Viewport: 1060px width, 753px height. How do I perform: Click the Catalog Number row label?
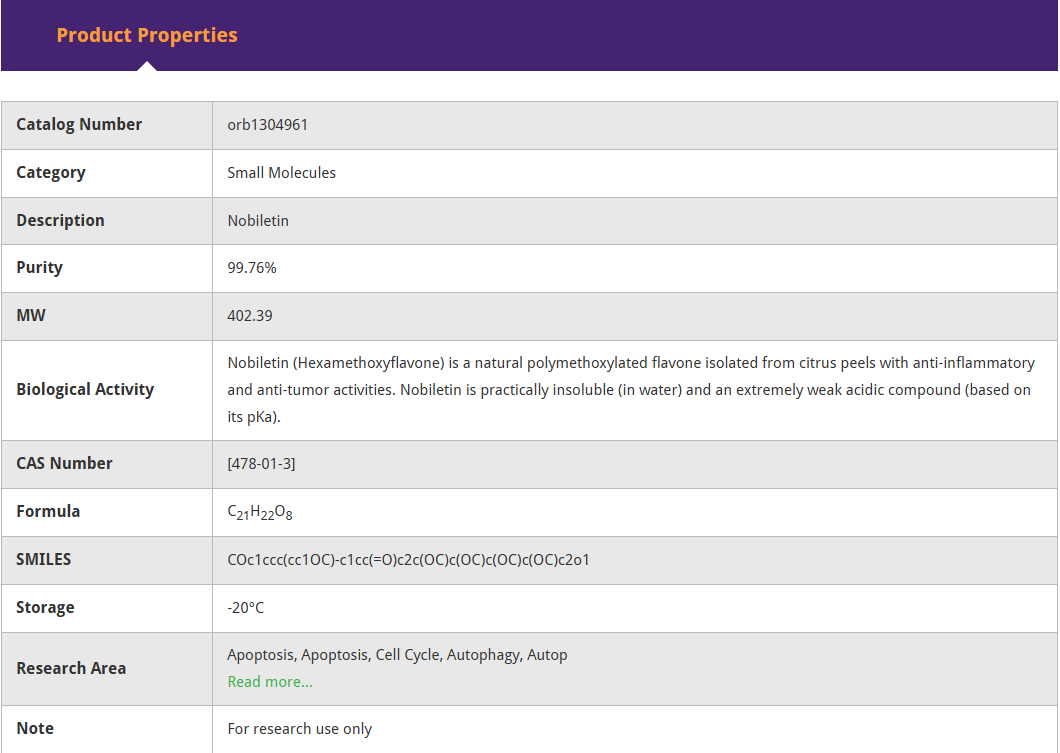[79, 125]
